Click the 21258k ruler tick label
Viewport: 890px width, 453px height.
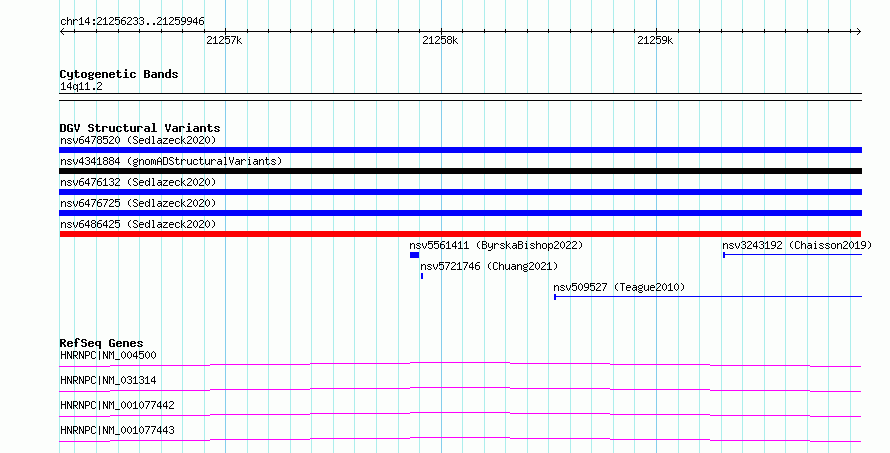[x=440, y=40]
